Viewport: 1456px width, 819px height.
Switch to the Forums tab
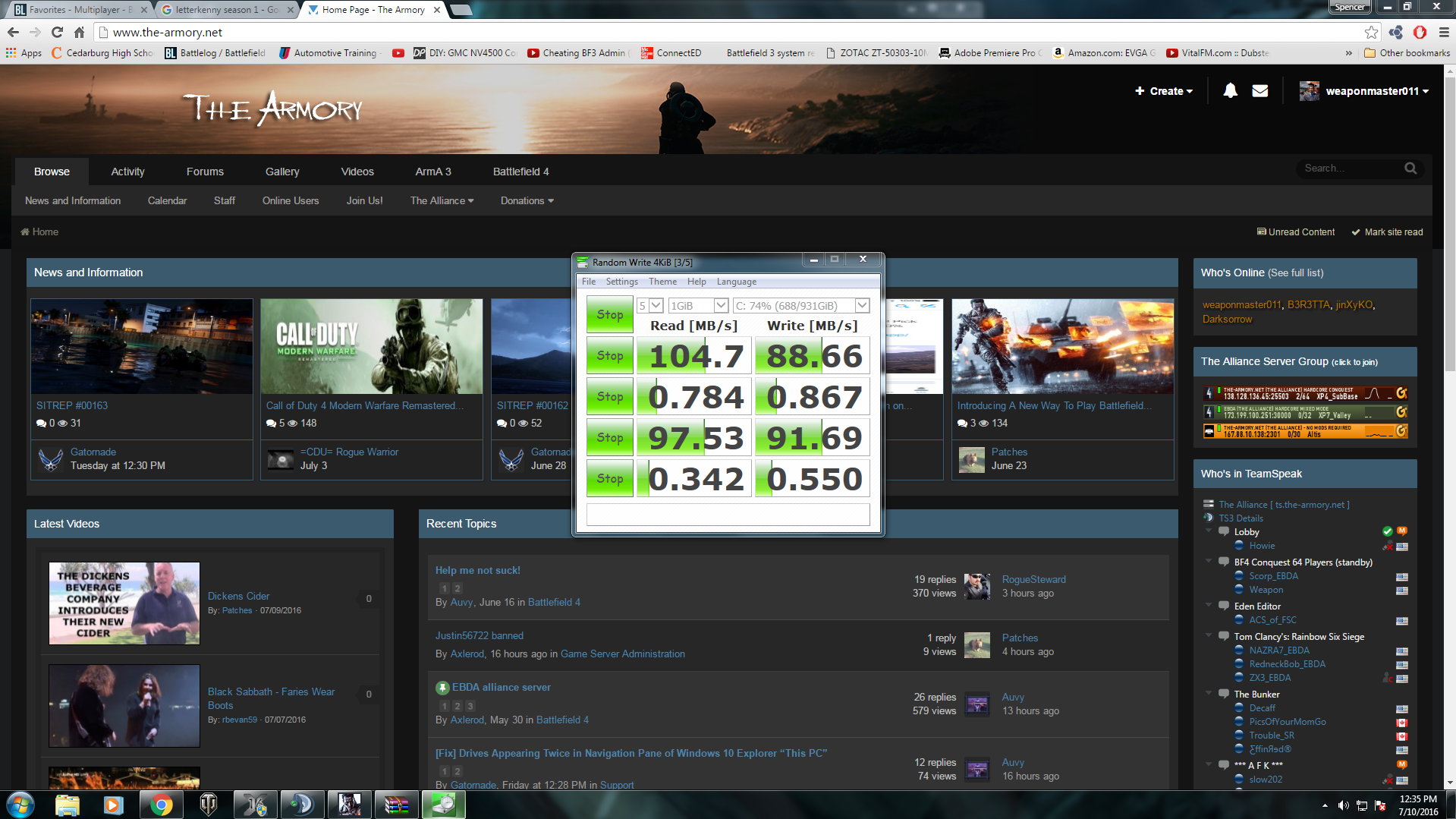[205, 172]
